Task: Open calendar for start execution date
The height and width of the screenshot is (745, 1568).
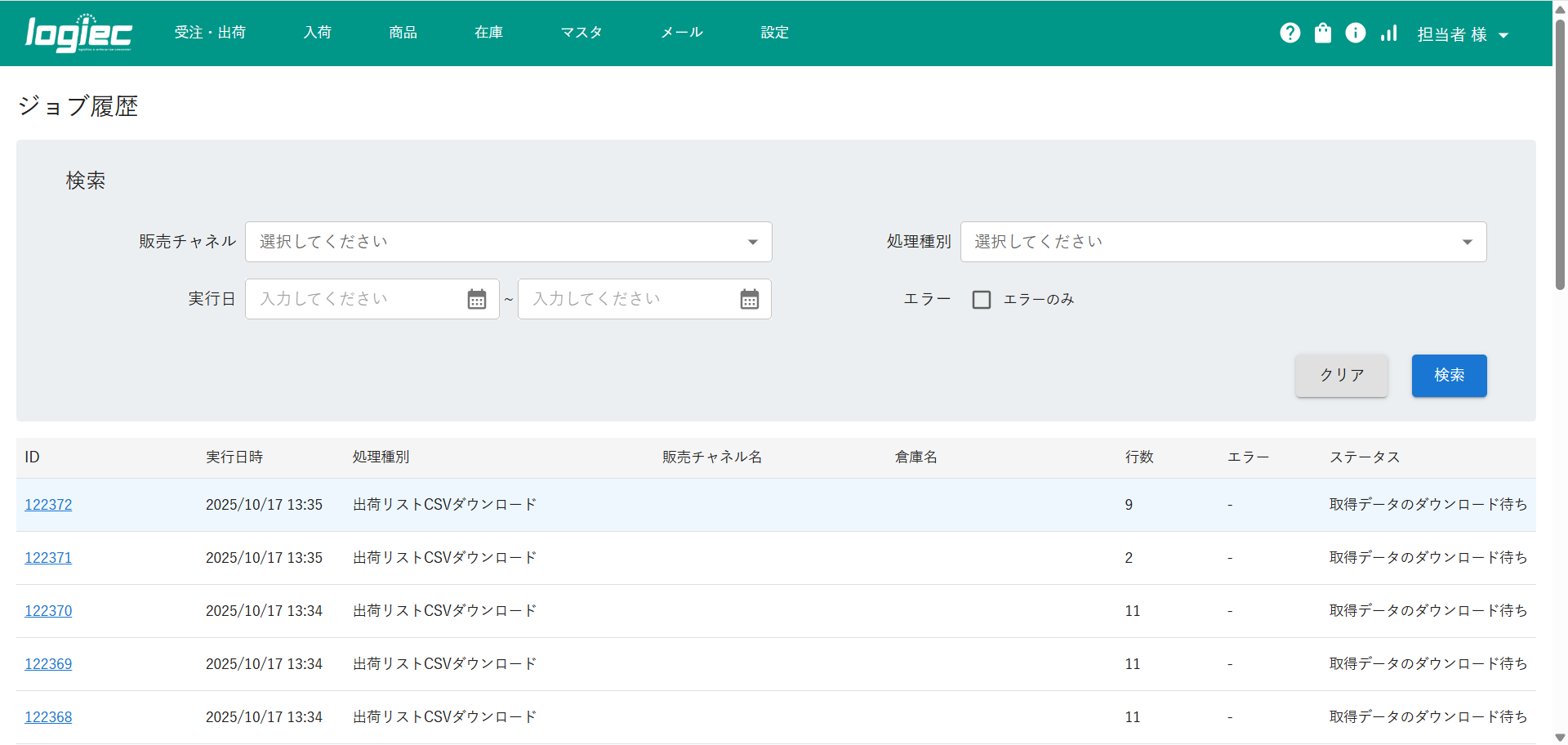Action: coord(477,299)
